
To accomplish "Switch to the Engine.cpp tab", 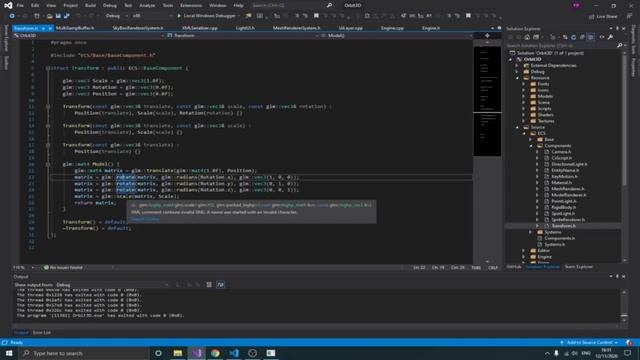I will (392, 28).
